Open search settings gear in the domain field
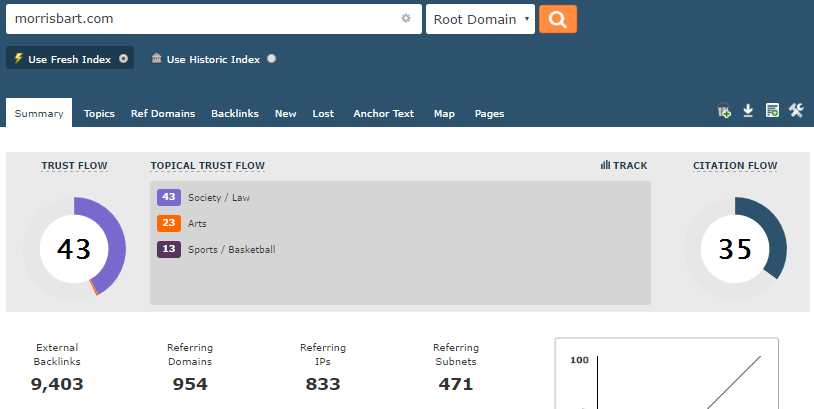Image resolution: width=814 pixels, height=409 pixels. [406, 18]
